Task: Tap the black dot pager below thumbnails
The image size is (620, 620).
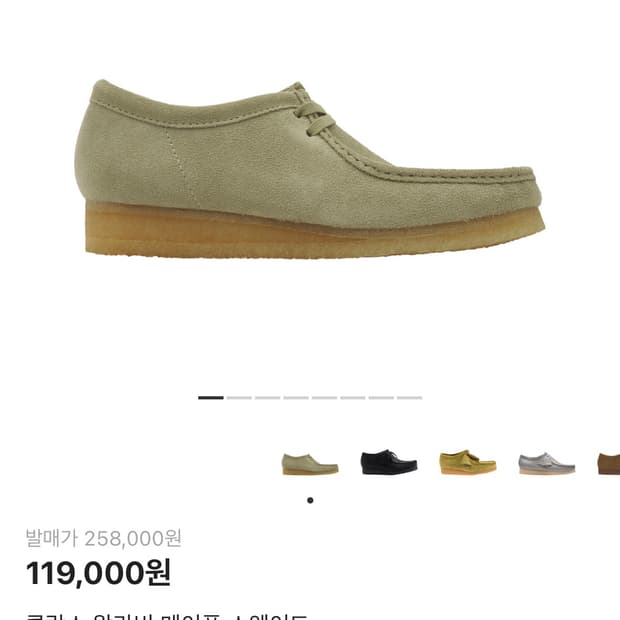Action: (310, 500)
